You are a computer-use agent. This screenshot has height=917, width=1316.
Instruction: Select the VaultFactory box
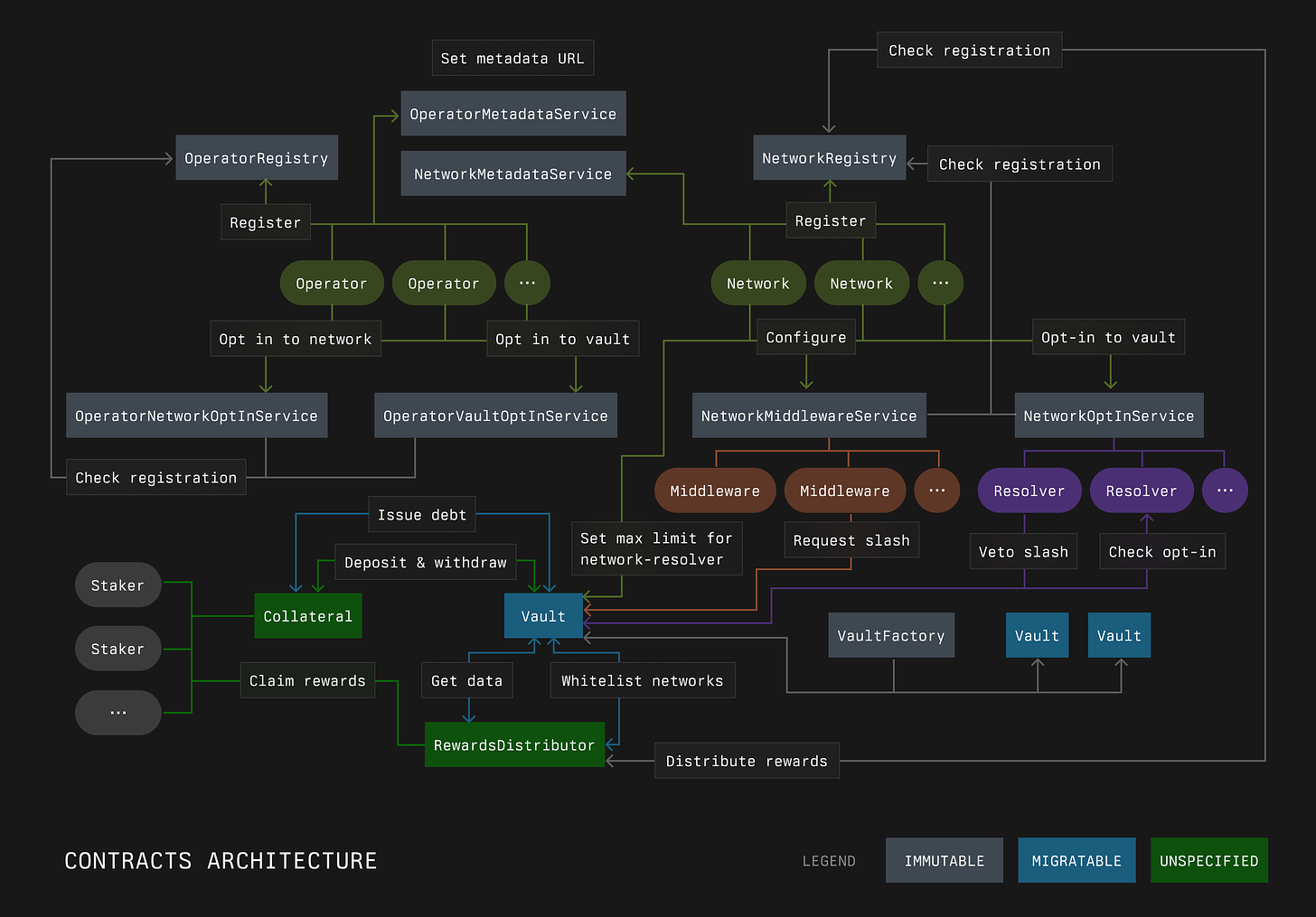click(892, 635)
